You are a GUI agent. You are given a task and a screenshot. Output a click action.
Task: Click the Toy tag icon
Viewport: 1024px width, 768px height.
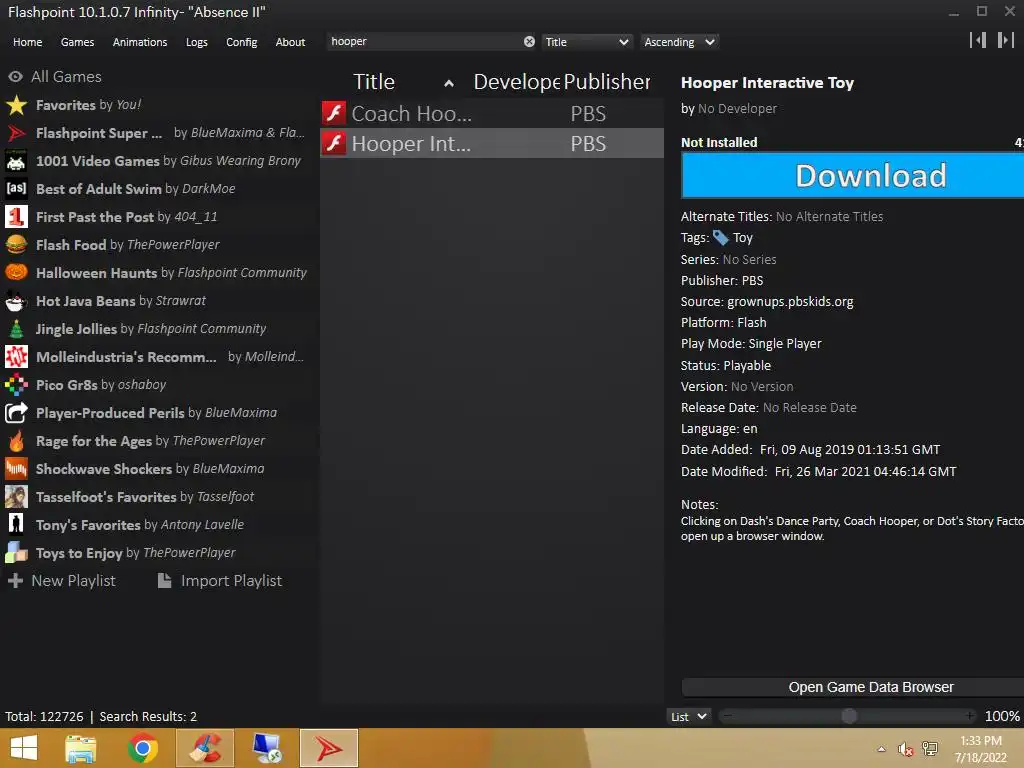[720, 238]
